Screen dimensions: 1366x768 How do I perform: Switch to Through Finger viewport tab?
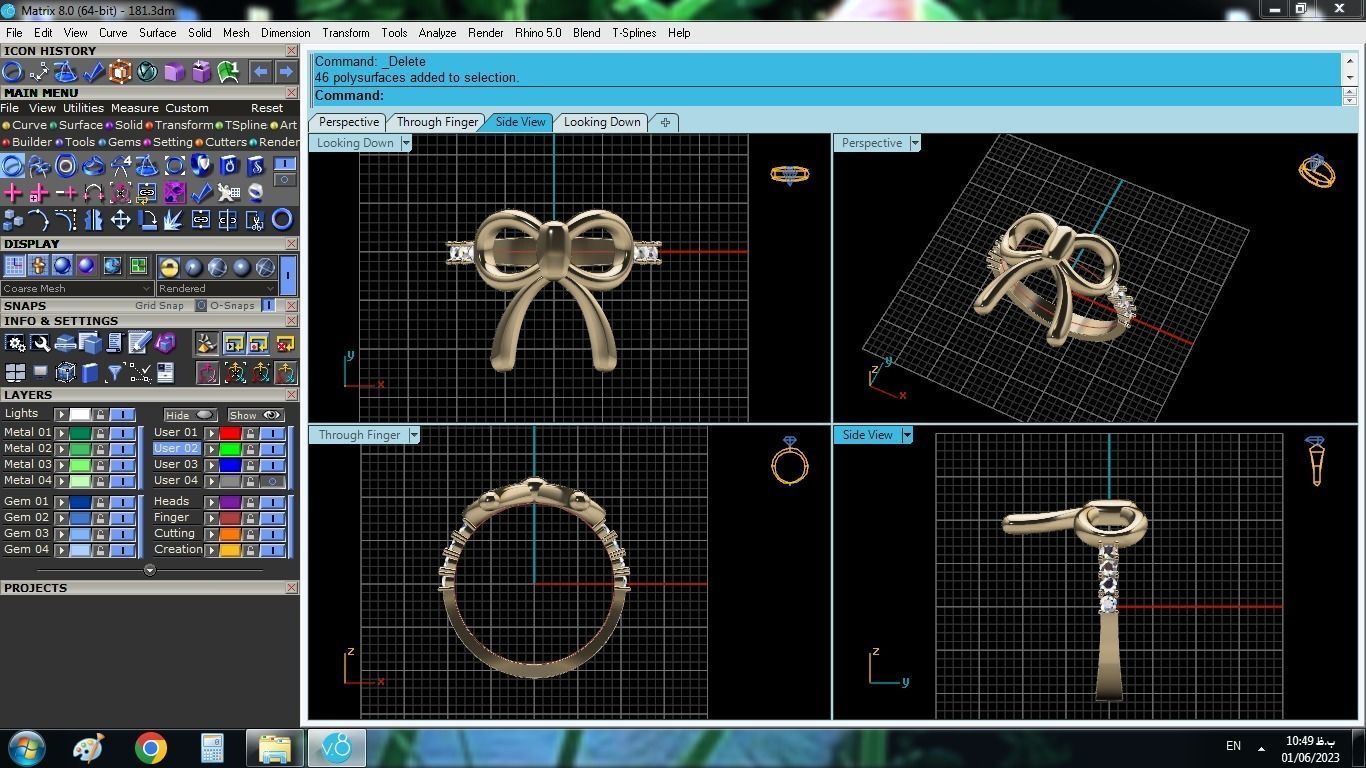click(x=437, y=122)
